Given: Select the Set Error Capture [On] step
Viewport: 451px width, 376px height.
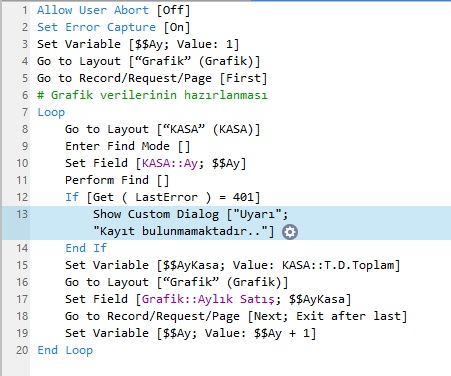Looking at the screenshot, I should tap(114, 27).
